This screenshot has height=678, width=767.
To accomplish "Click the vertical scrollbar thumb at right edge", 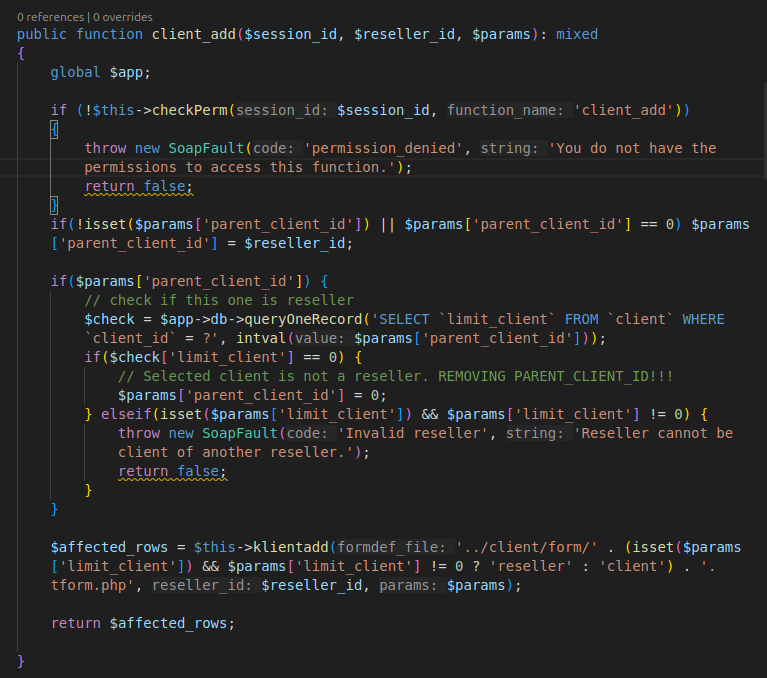I will pos(765,131).
